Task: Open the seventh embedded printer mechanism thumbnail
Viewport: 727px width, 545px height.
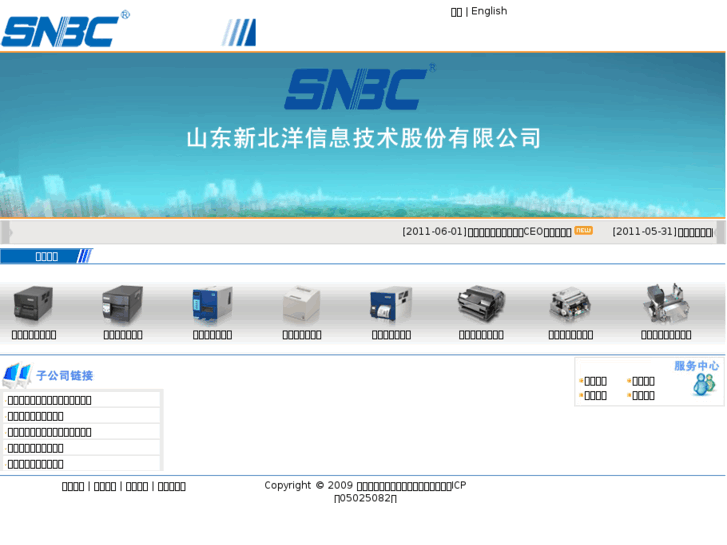Action: pyautogui.click(x=570, y=304)
